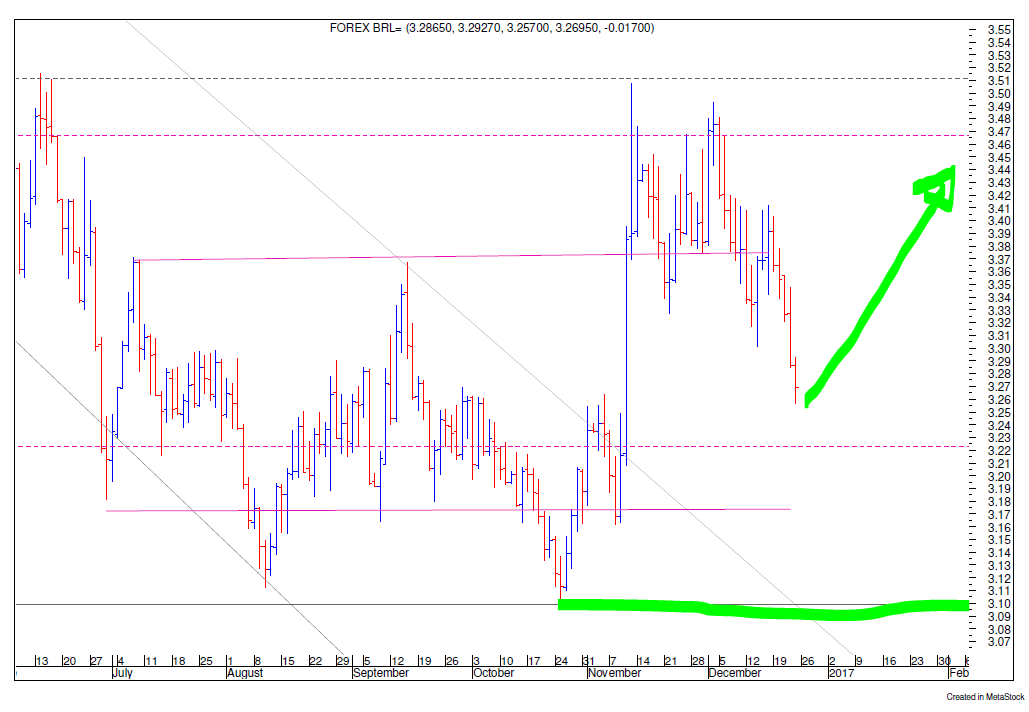Click the date label 25 on time axis
This screenshot has height=712, width=1029.
(x=206, y=661)
